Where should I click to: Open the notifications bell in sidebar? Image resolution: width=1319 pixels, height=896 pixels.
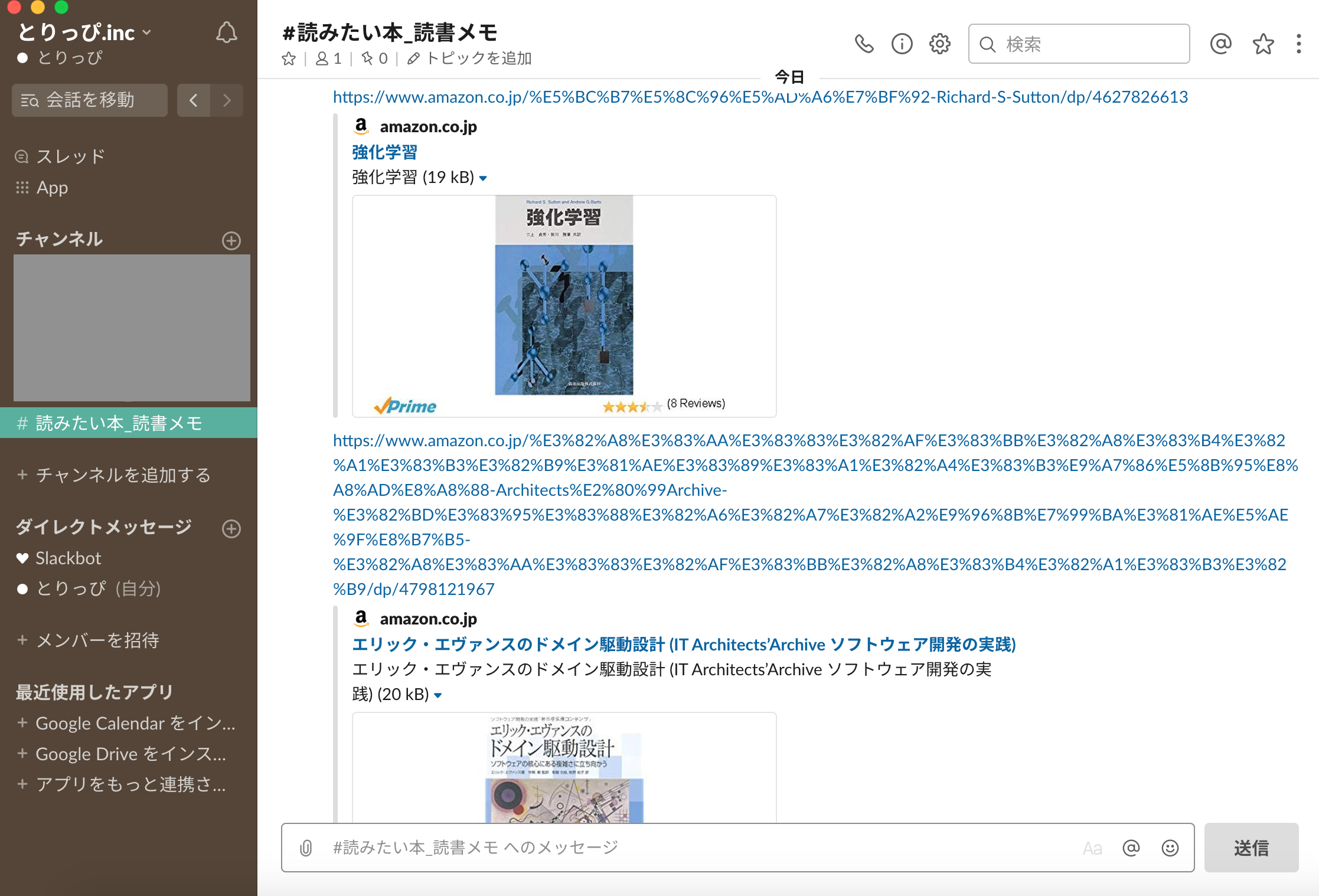click(x=227, y=32)
